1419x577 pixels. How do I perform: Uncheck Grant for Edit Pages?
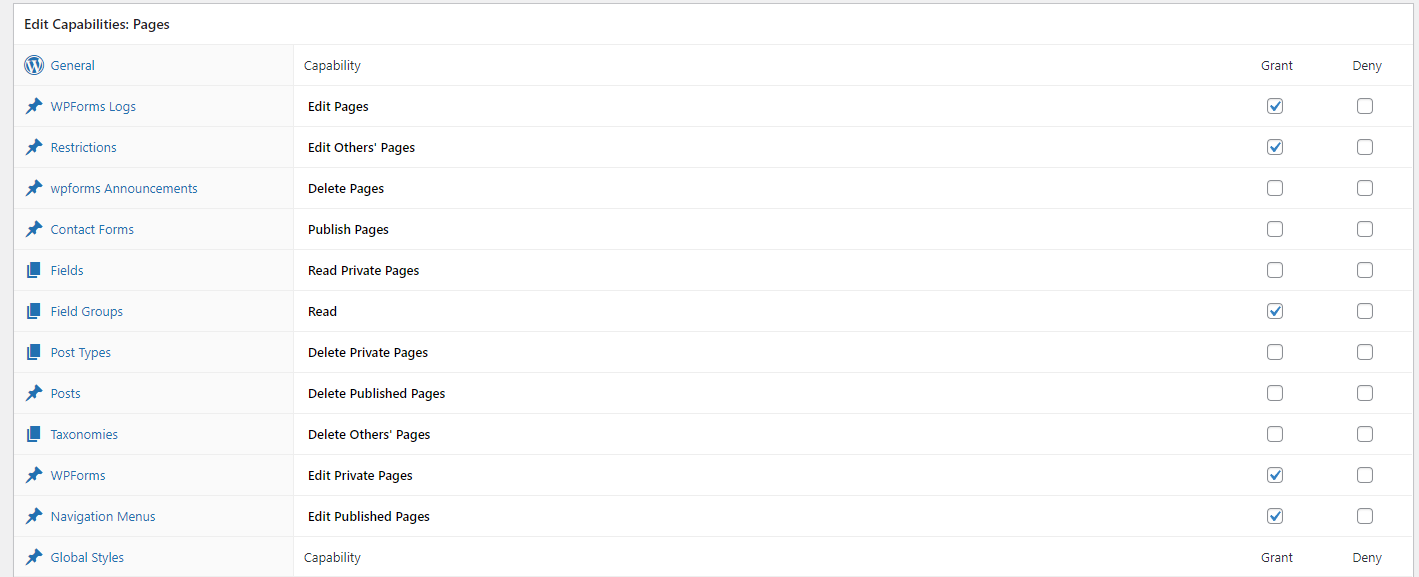[x=1275, y=106]
